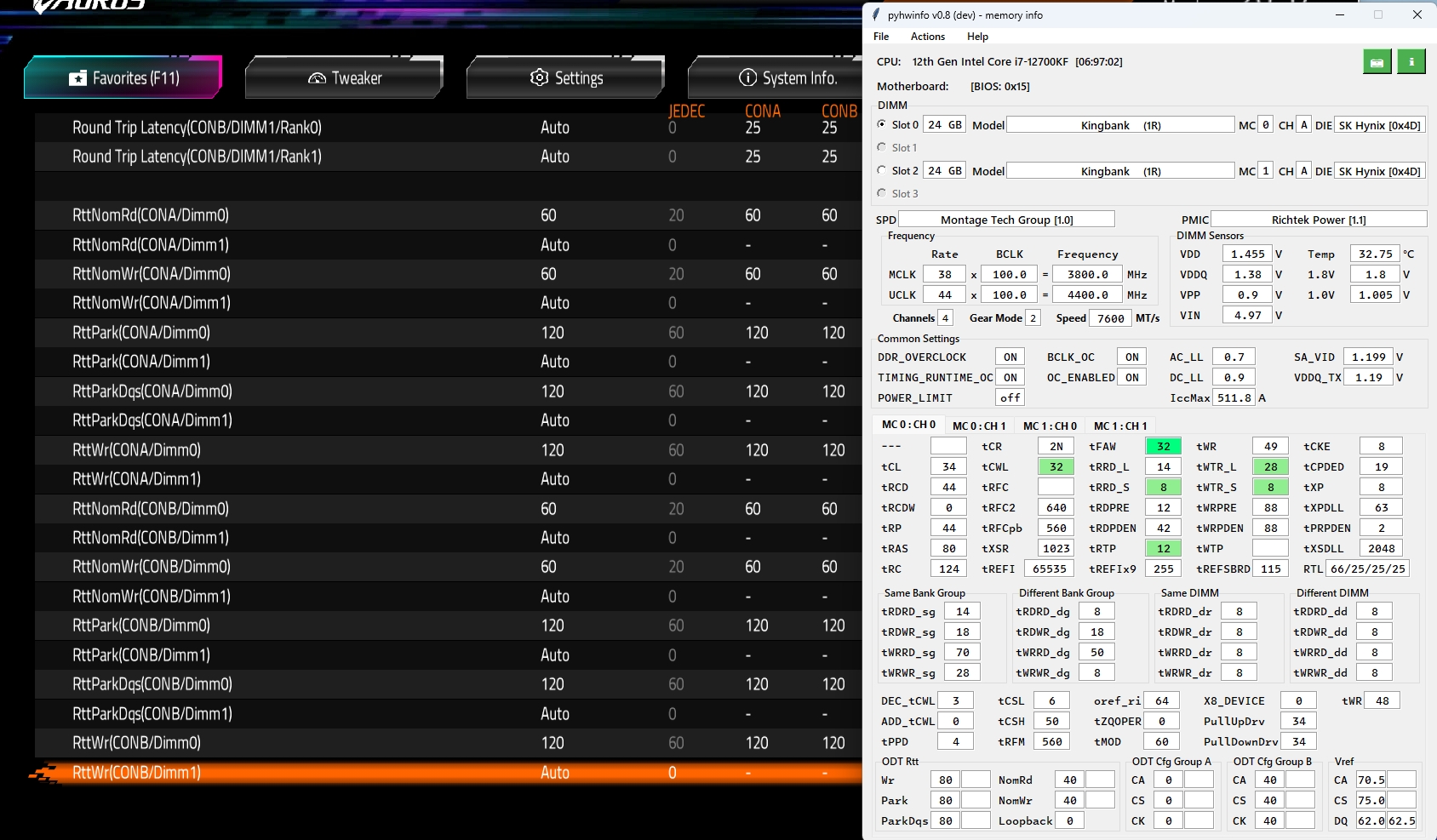The image size is (1437, 840).
Task: Click the UCLK frequency field showing 4400.0
Action: [1088, 294]
